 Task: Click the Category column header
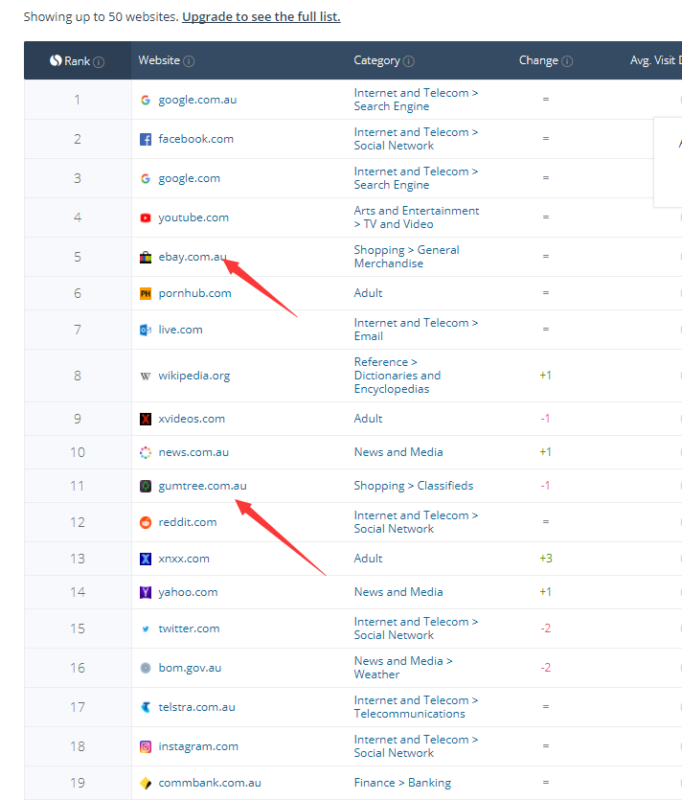pyautogui.click(x=377, y=60)
